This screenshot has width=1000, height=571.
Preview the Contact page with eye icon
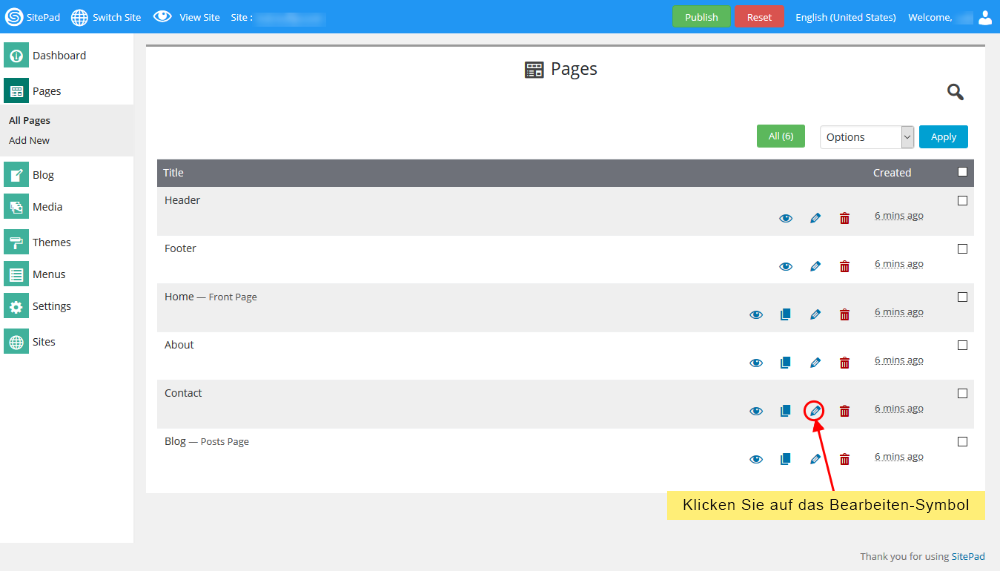(x=756, y=411)
